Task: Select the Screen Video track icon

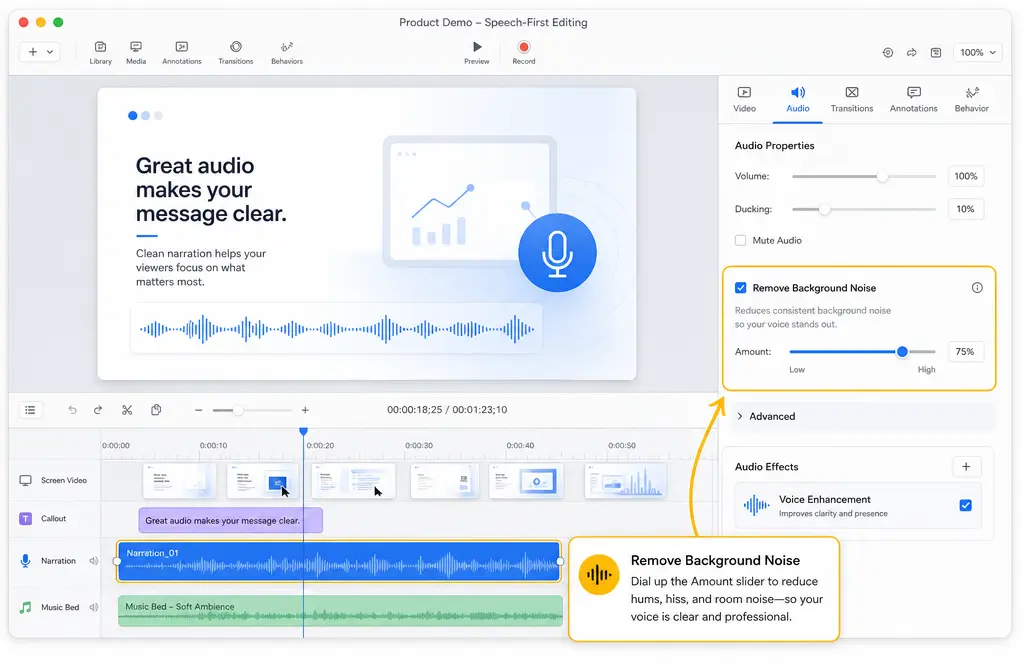Action: (x=25, y=481)
